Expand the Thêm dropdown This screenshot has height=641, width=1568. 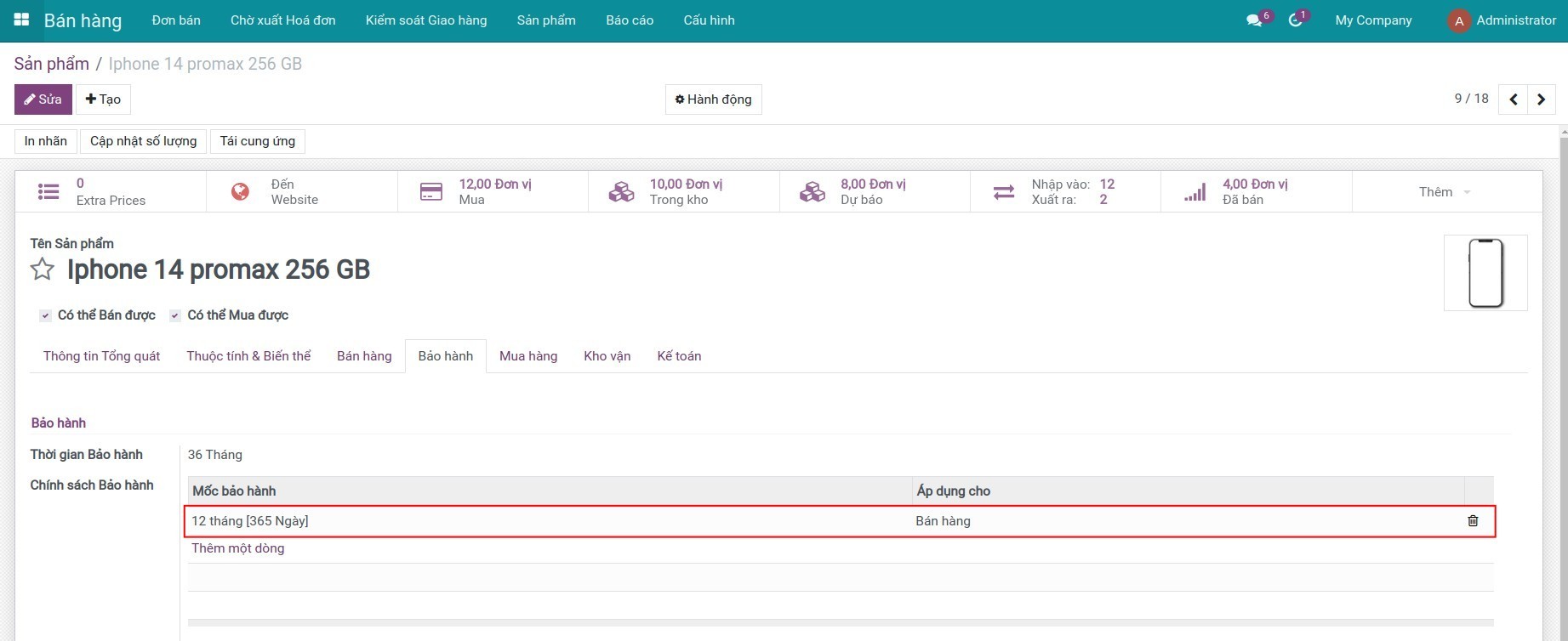[1444, 192]
